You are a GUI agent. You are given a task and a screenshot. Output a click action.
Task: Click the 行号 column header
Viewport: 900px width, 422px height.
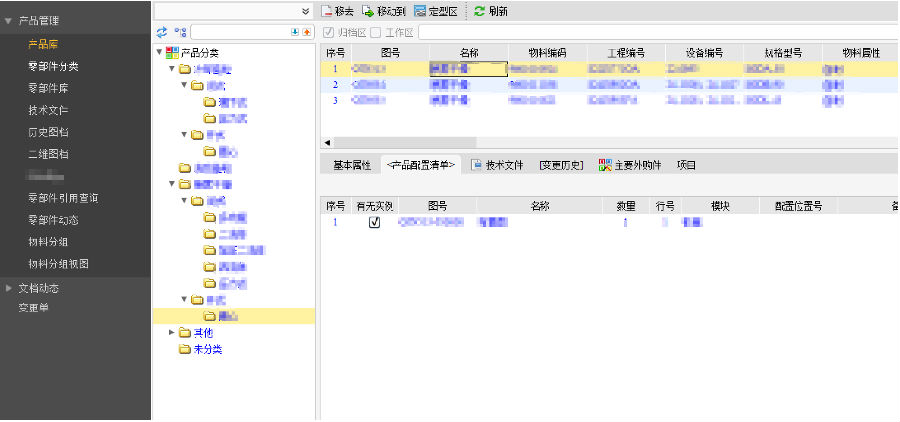point(665,207)
